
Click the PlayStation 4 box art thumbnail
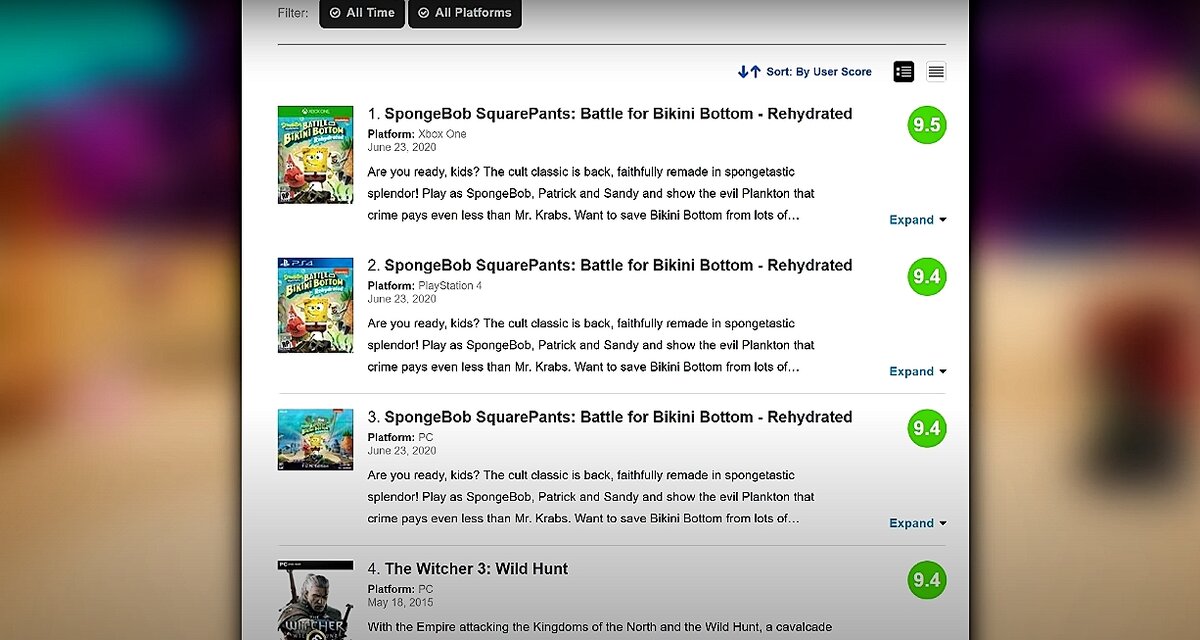click(x=315, y=304)
